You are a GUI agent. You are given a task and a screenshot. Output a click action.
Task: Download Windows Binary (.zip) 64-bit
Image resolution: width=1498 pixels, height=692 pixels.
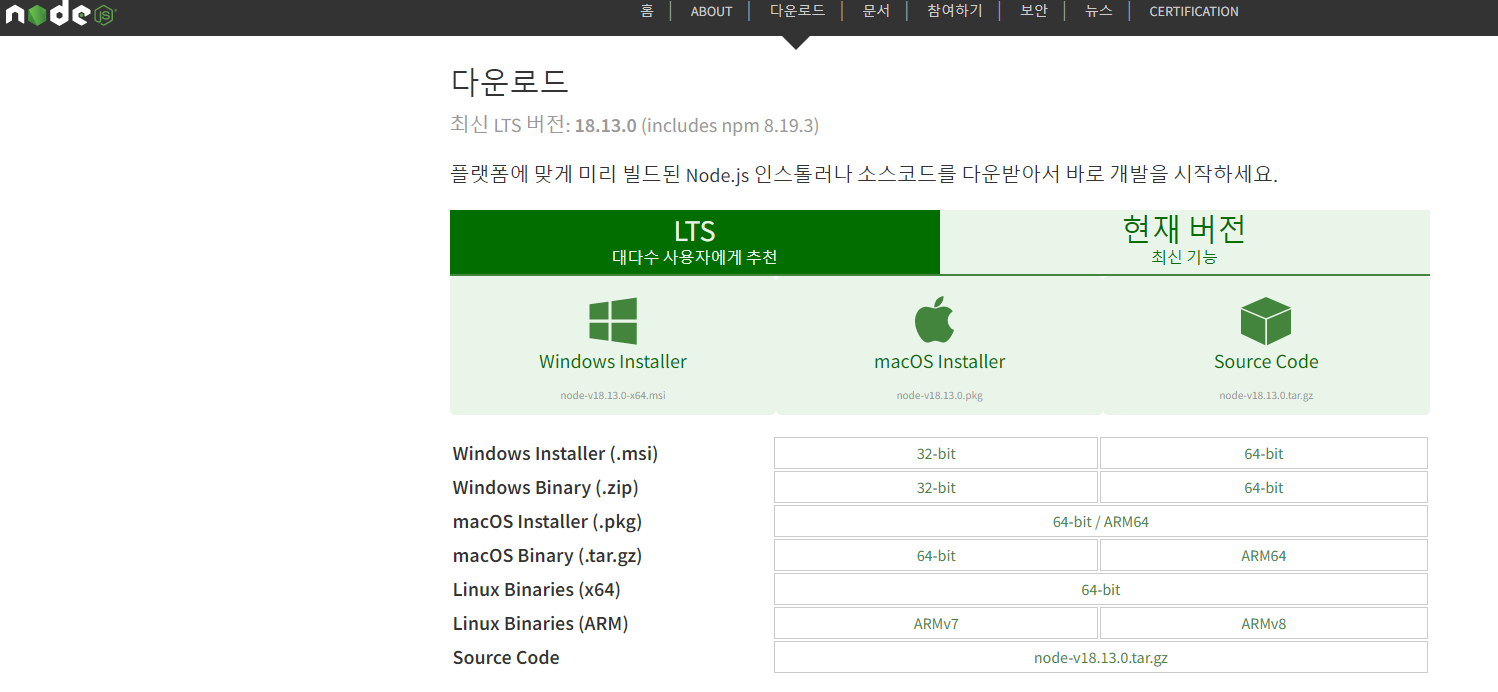[x=1264, y=487]
